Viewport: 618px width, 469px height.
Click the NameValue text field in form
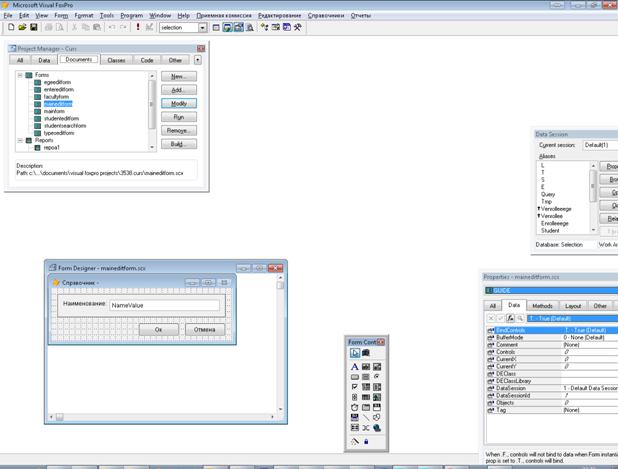(x=164, y=305)
